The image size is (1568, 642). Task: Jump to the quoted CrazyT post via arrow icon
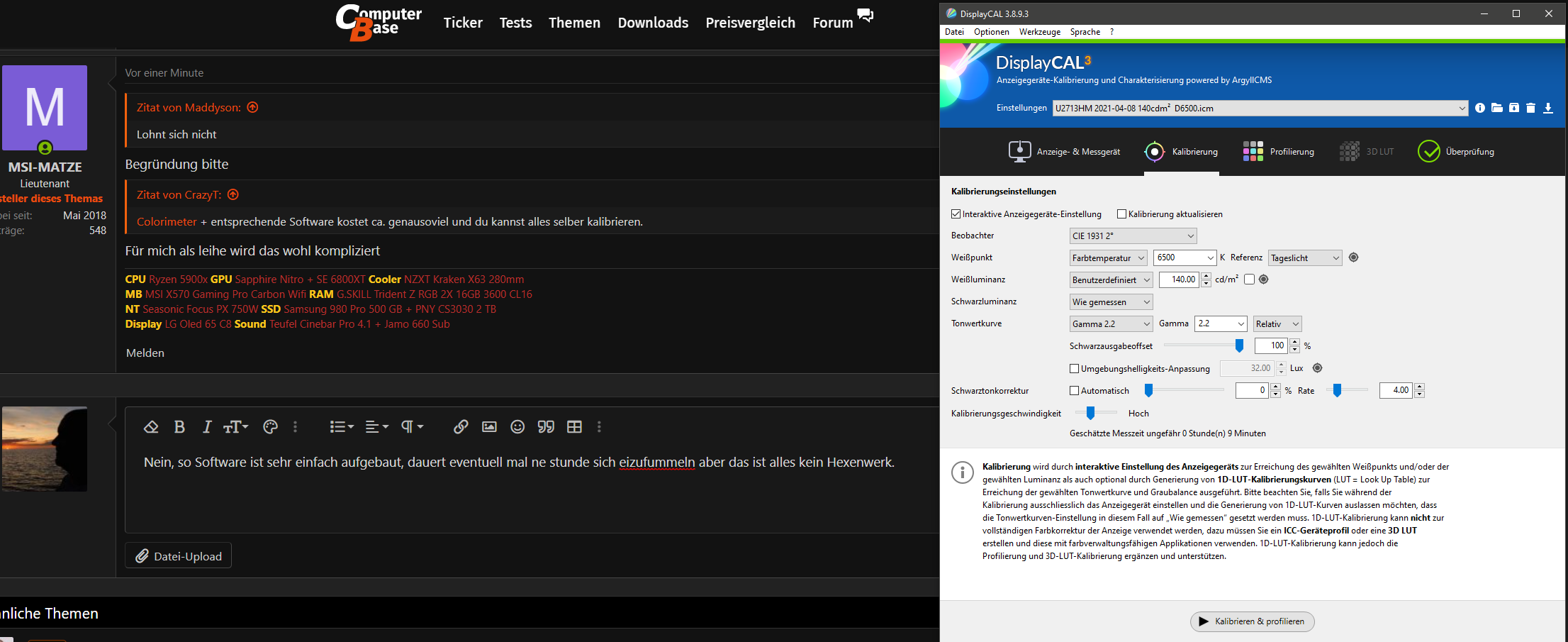233,194
